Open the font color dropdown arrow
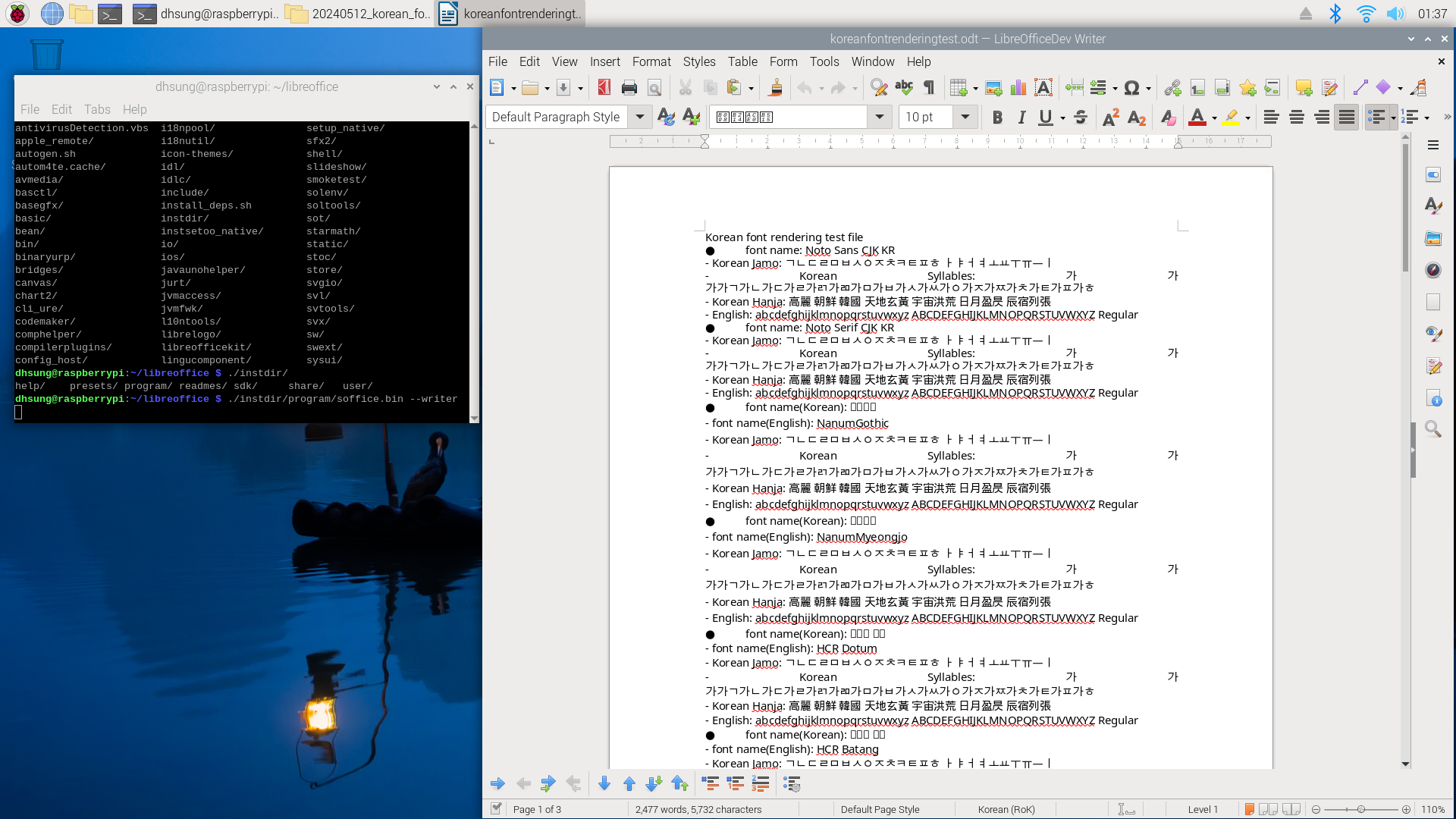Screen dimensions: 1456x819 (1214, 118)
